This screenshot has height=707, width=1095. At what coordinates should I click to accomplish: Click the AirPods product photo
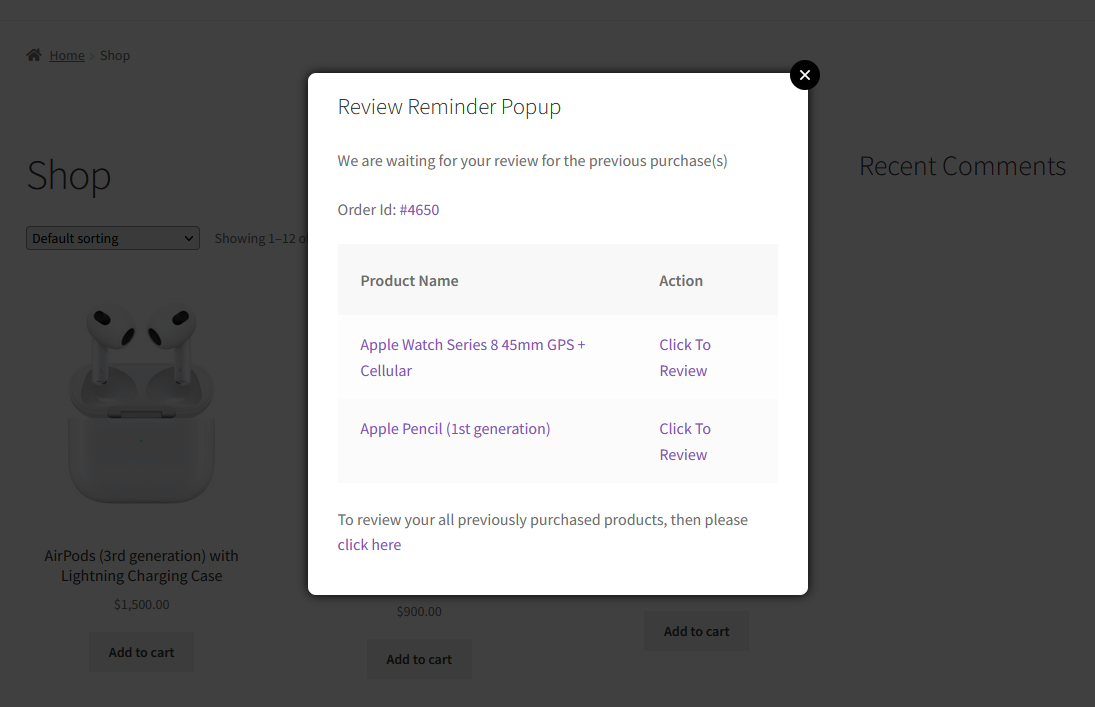(x=141, y=400)
